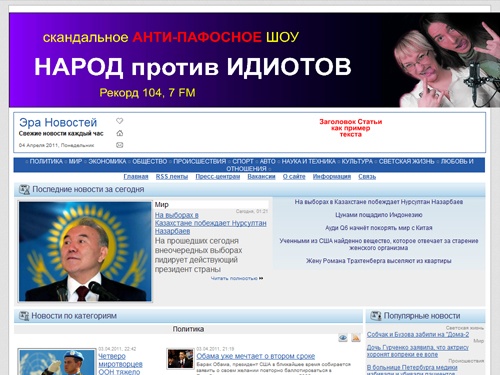Open popular news Собчак и Бузова забили на Дома-2
Image resolution: width=500 pixels, height=375 pixels.
418,334
